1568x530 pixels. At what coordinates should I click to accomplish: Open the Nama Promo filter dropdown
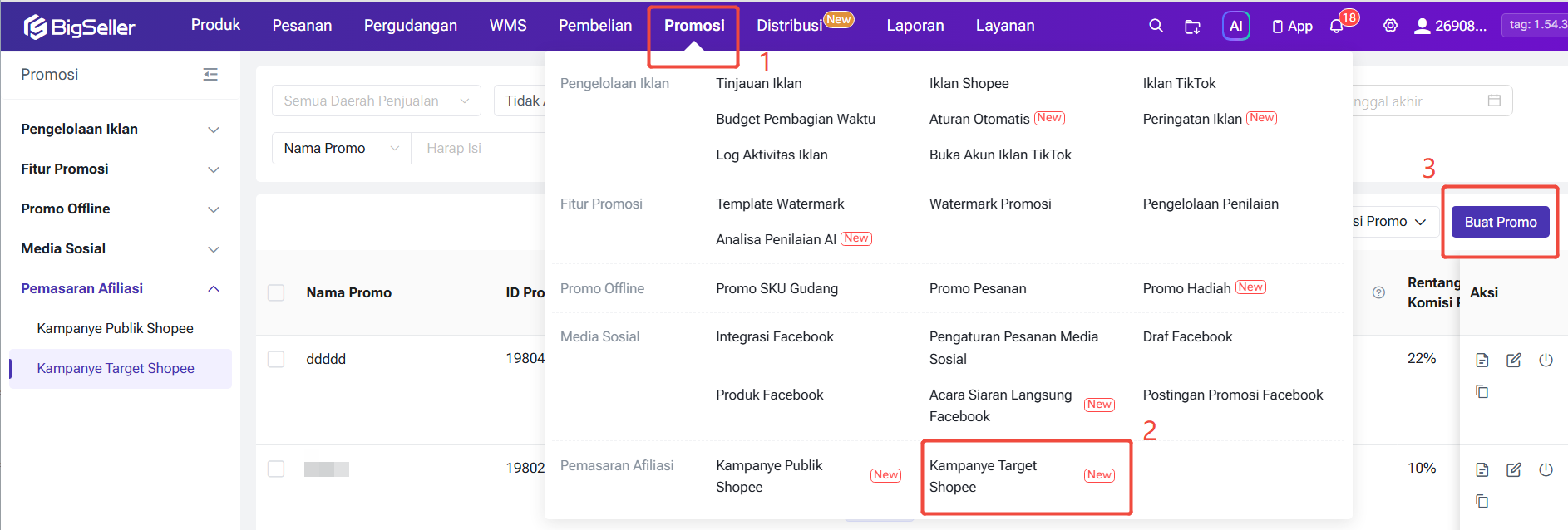pos(341,148)
